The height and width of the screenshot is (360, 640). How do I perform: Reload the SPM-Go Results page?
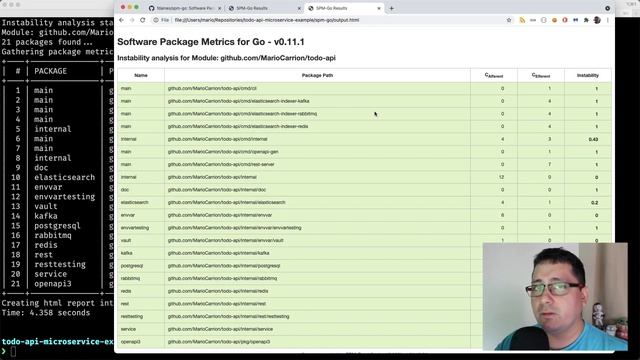[142, 20]
